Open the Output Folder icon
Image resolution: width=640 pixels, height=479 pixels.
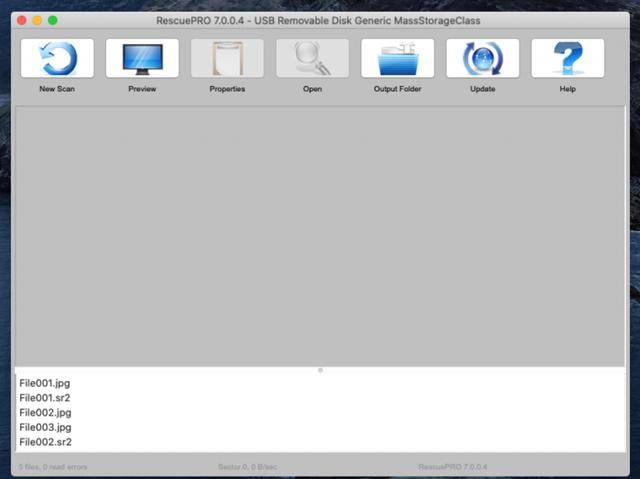click(x=397, y=59)
